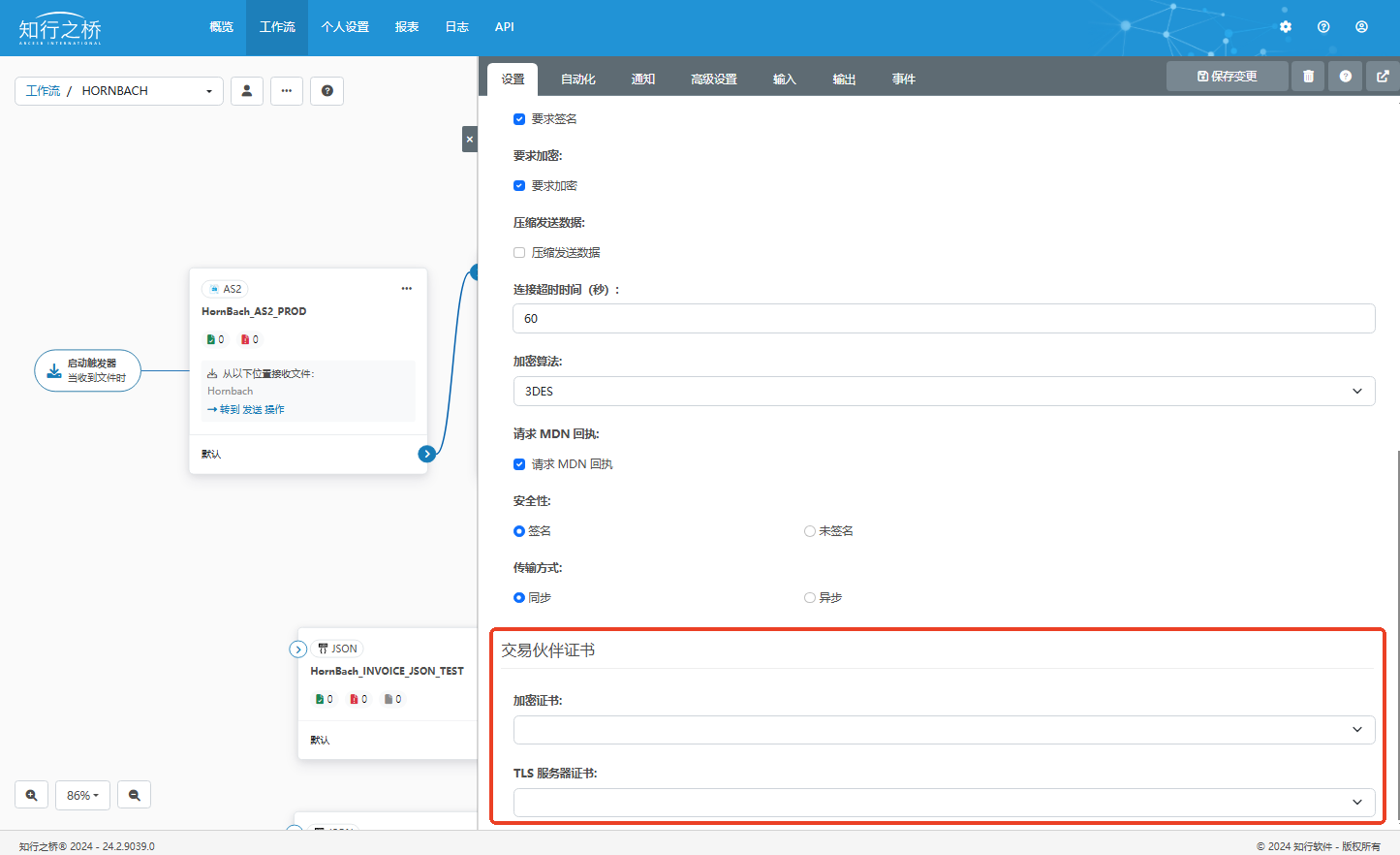Open the 高级设置 tab

click(x=713, y=79)
